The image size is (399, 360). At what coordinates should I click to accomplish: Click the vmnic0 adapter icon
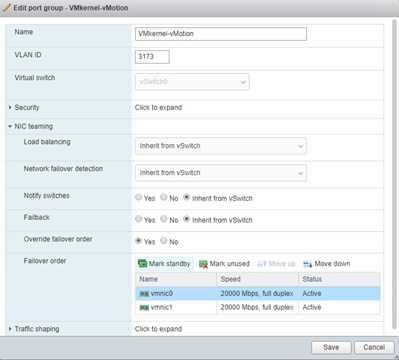pos(144,294)
